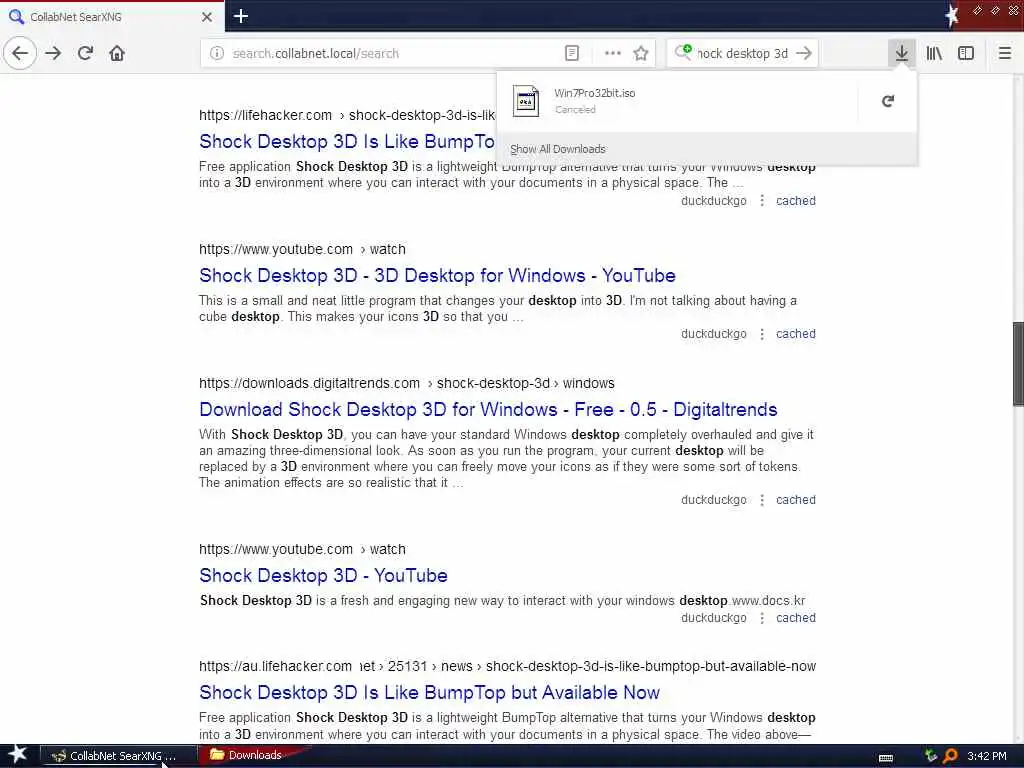This screenshot has height=768, width=1024.
Task: Close the CollabNet SearXNG tab
Action: 207,17
